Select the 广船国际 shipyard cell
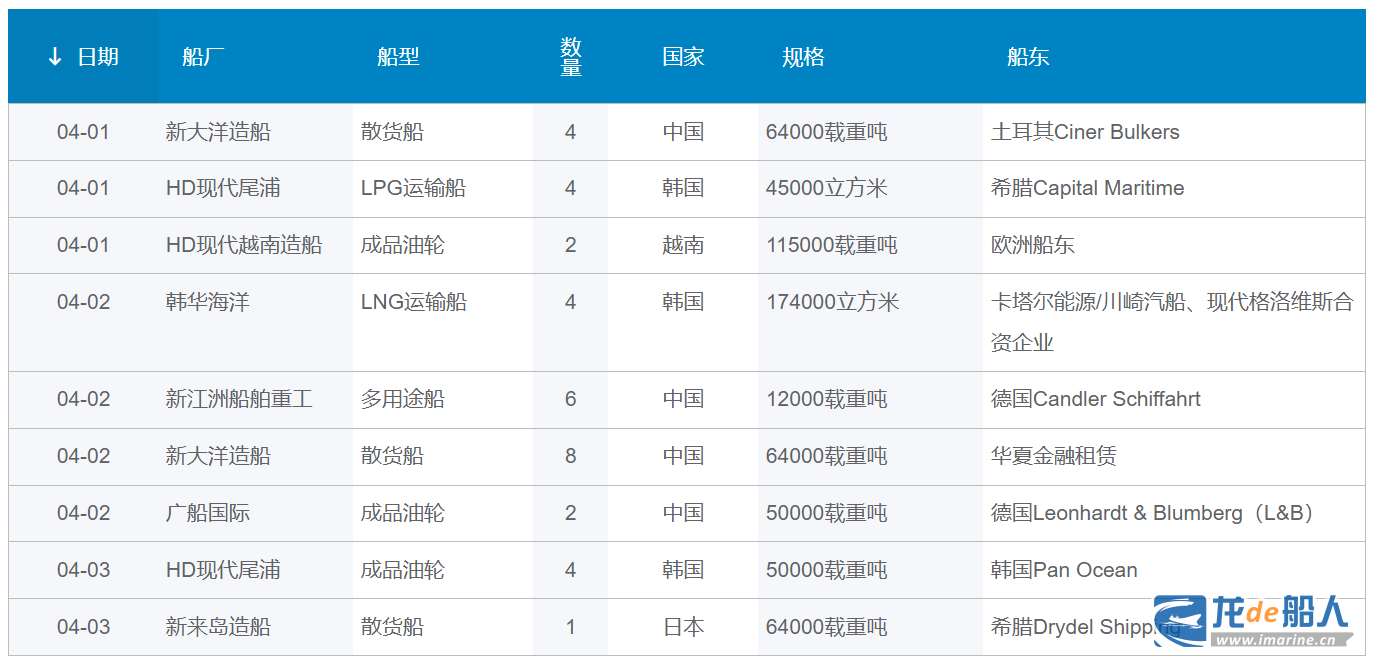Screen dimensions: 1377x670 [207, 513]
